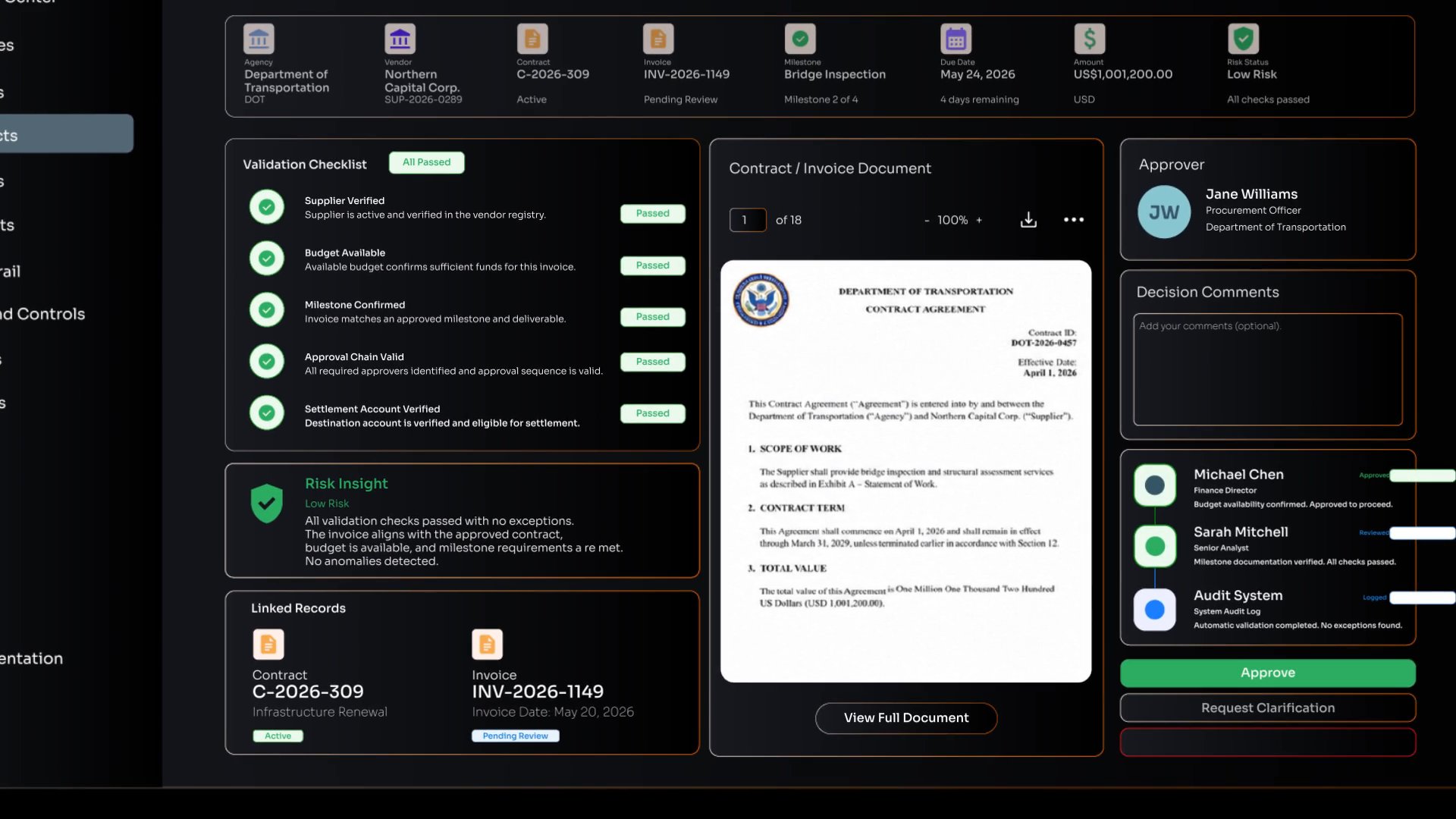Click the Due Date calendar icon
Viewport: 1456px width, 819px height.
pyautogui.click(x=956, y=39)
